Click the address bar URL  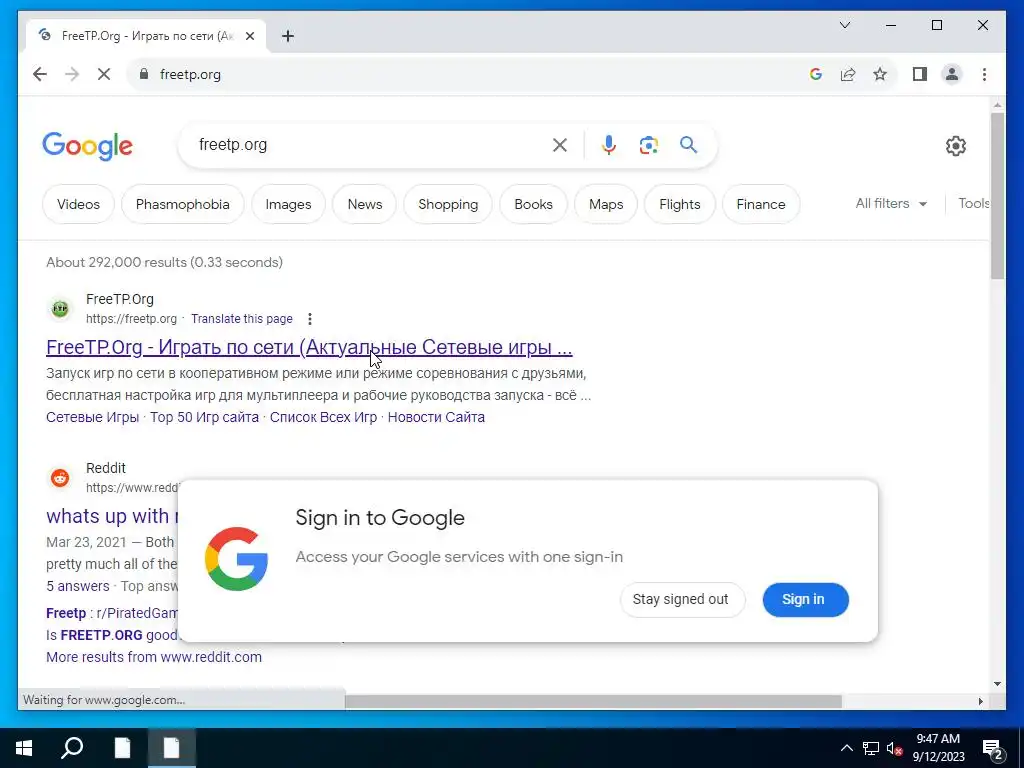point(190,74)
